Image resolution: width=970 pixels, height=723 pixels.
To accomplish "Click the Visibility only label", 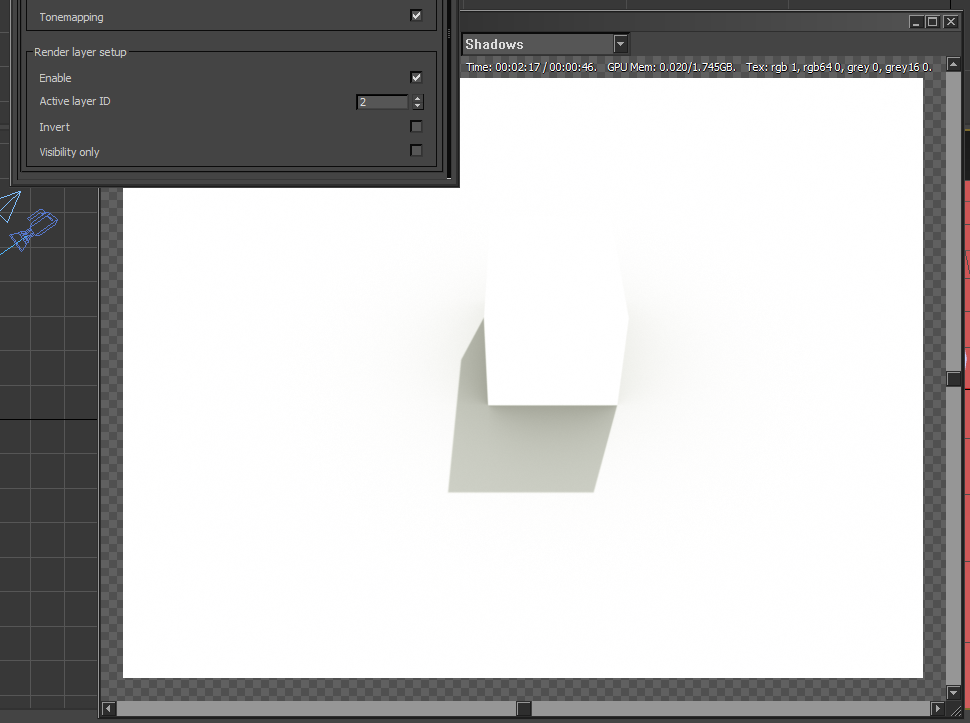I will pyautogui.click(x=69, y=152).
